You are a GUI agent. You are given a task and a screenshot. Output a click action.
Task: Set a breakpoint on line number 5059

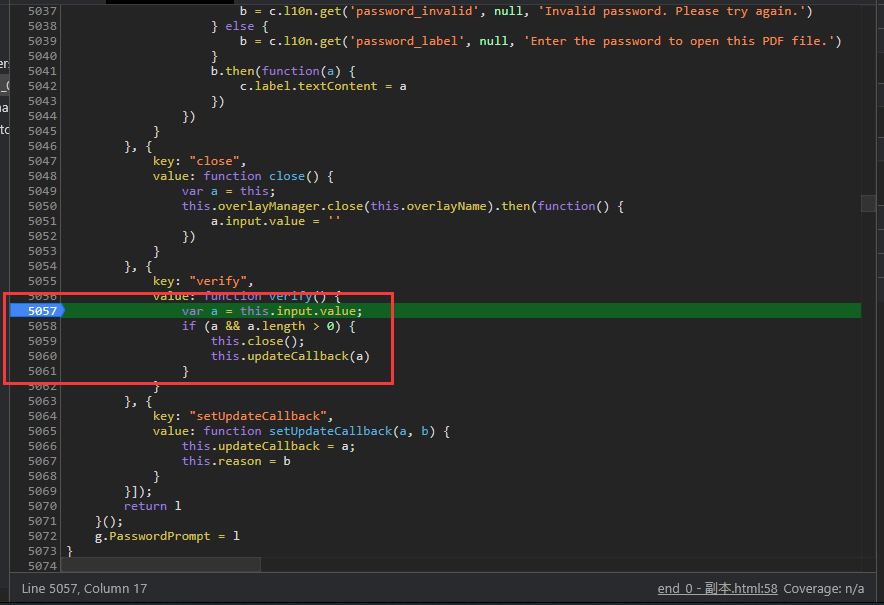click(42, 341)
